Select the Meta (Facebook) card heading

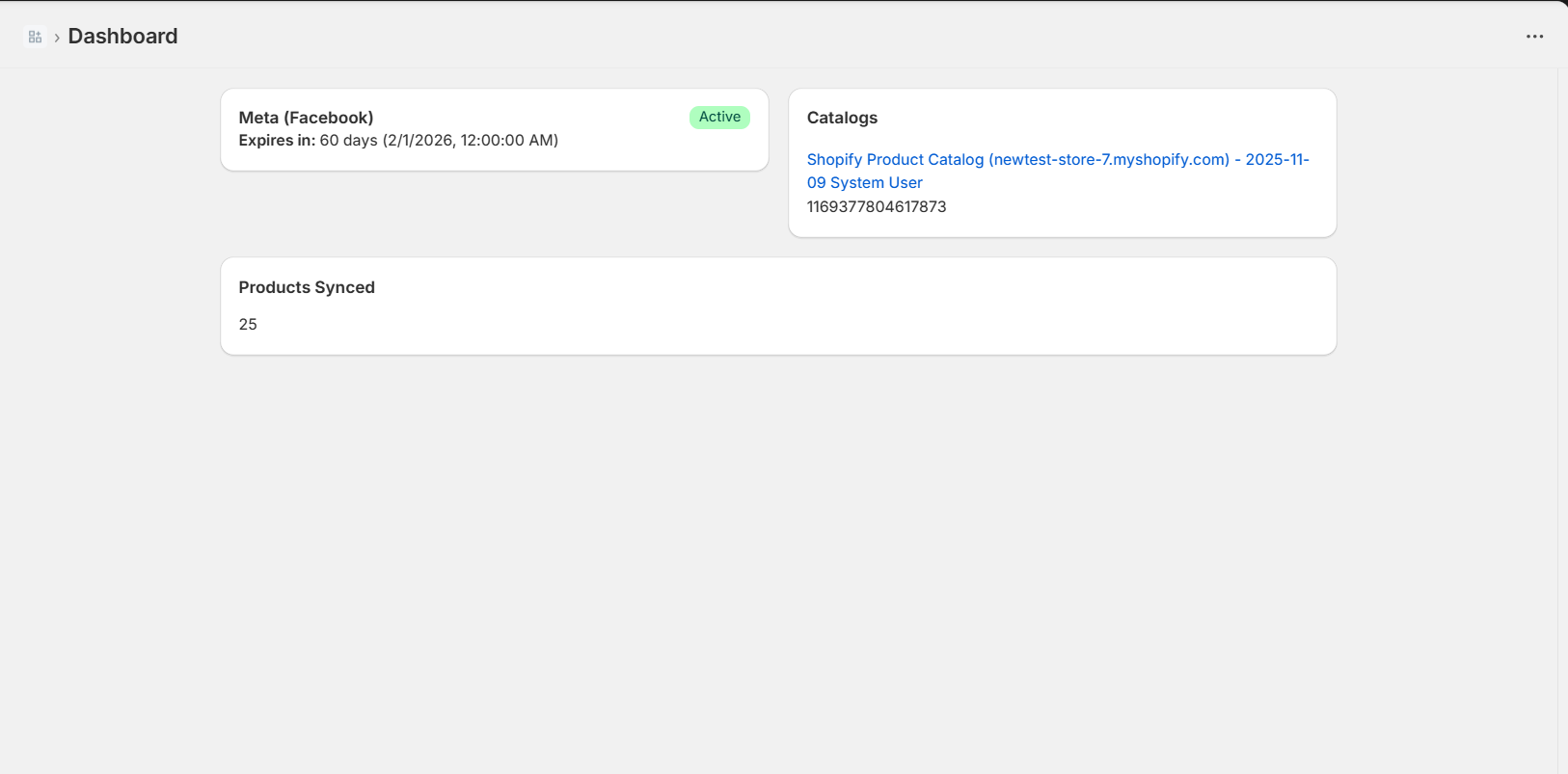(306, 118)
